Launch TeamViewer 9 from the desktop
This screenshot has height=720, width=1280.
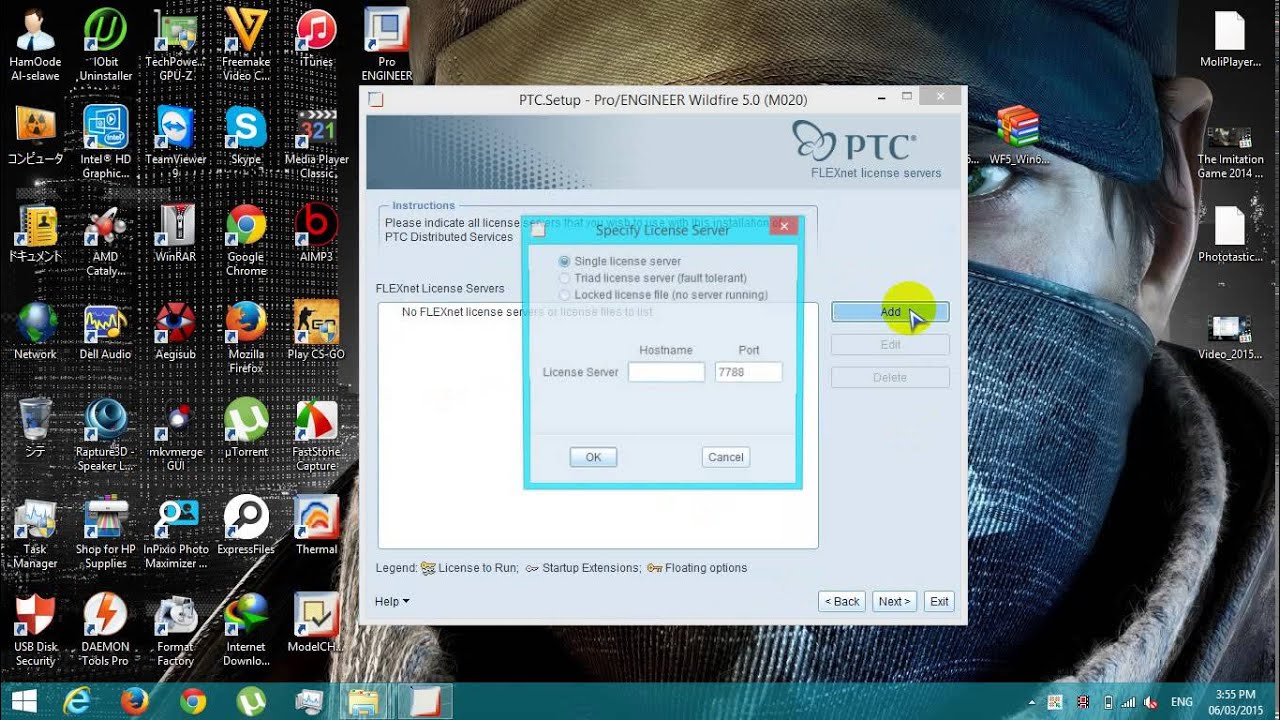click(x=175, y=142)
